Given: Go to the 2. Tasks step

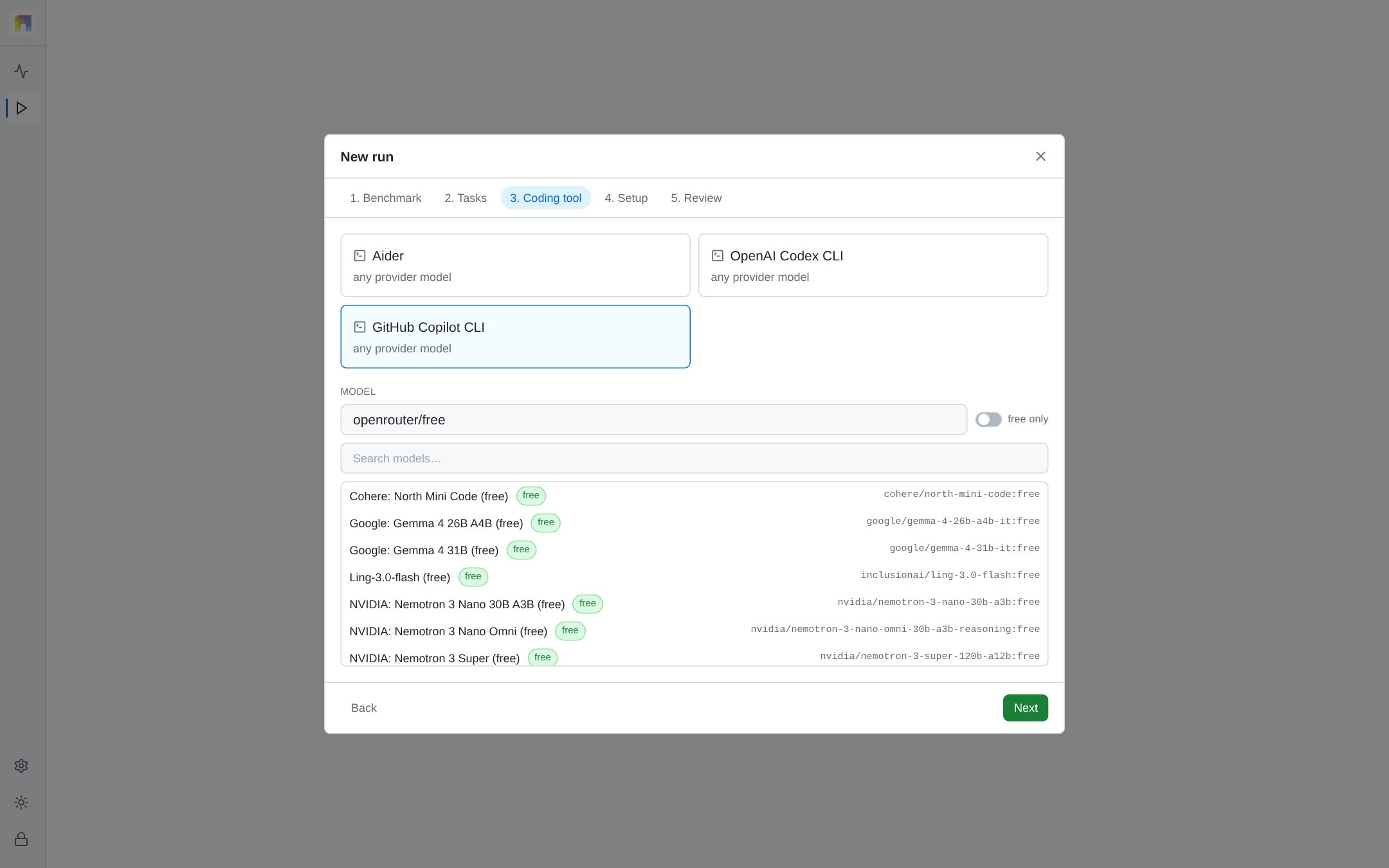Looking at the screenshot, I should pyautogui.click(x=466, y=198).
